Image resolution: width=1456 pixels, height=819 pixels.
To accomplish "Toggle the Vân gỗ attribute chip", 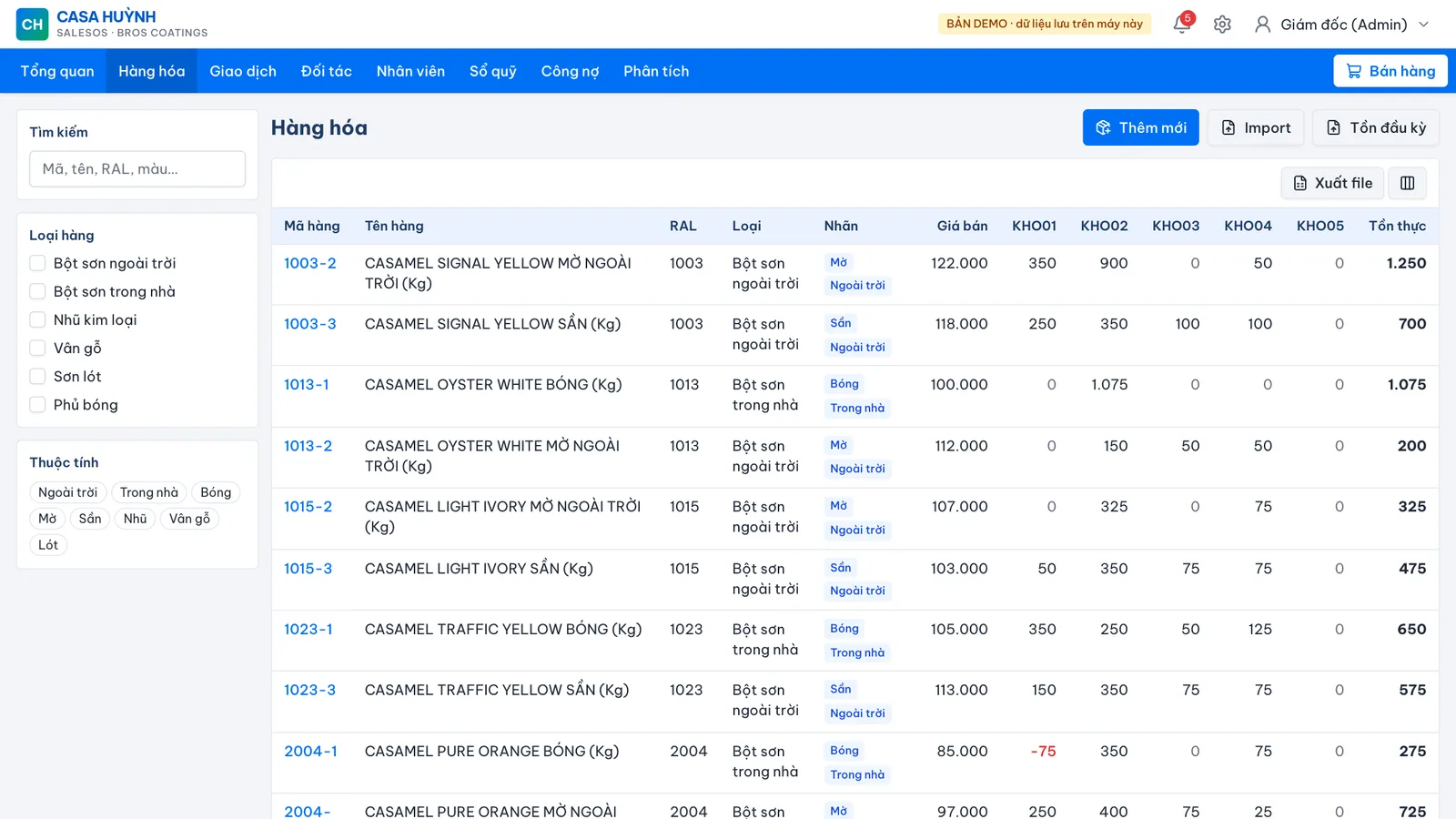I will [x=189, y=519].
